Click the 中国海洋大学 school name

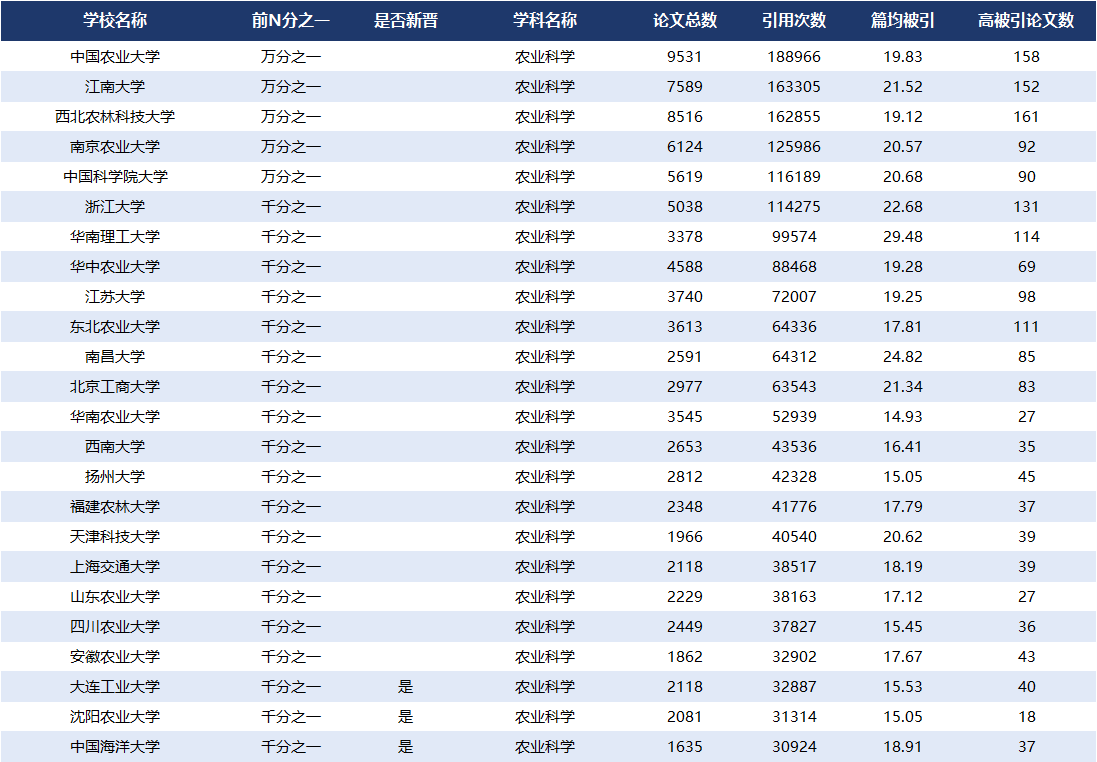pos(115,747)
